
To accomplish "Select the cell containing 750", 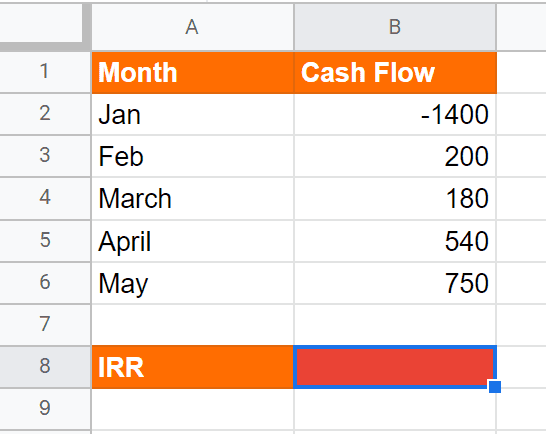I will [395, 283].
